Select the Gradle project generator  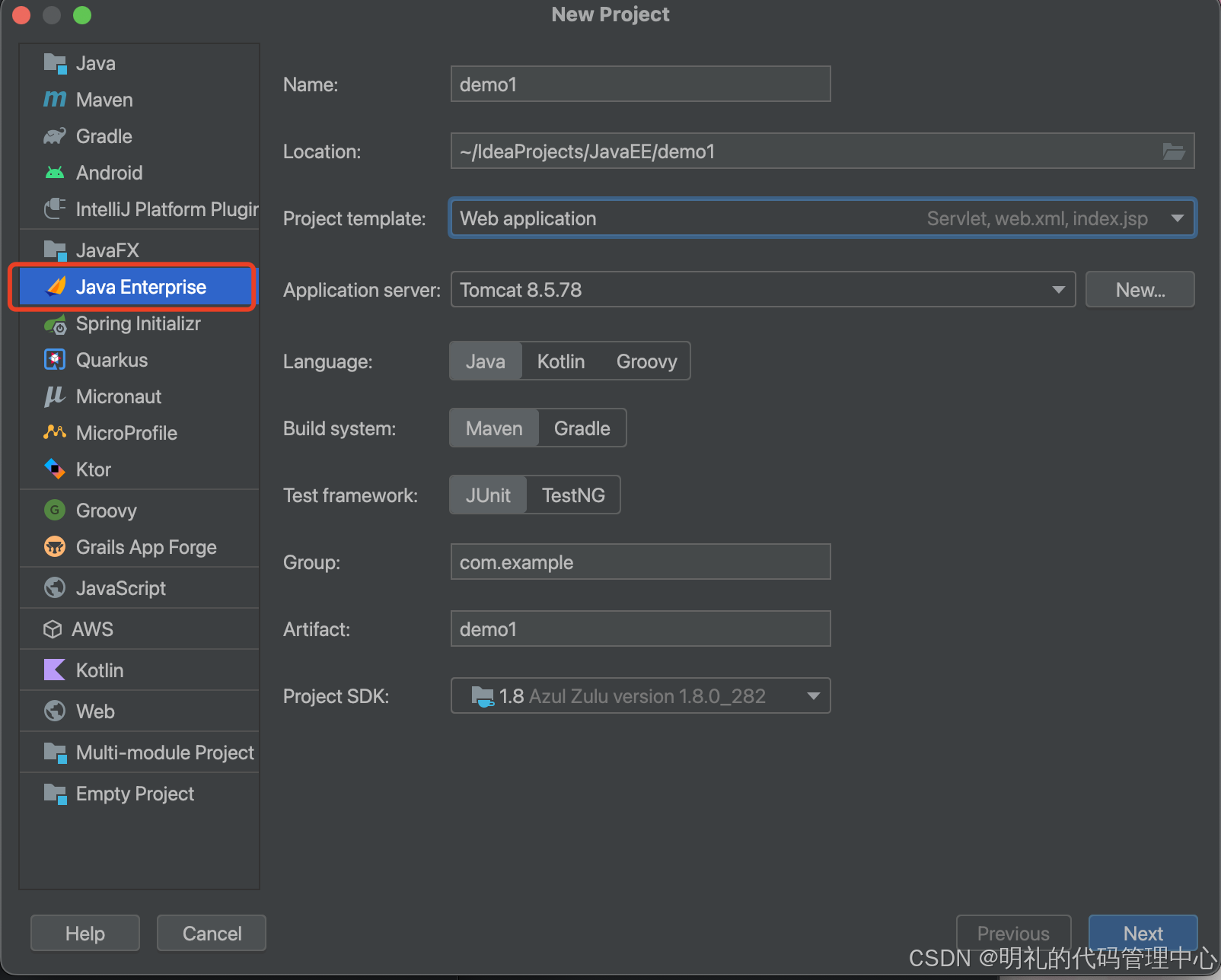(x=104, y=135)
